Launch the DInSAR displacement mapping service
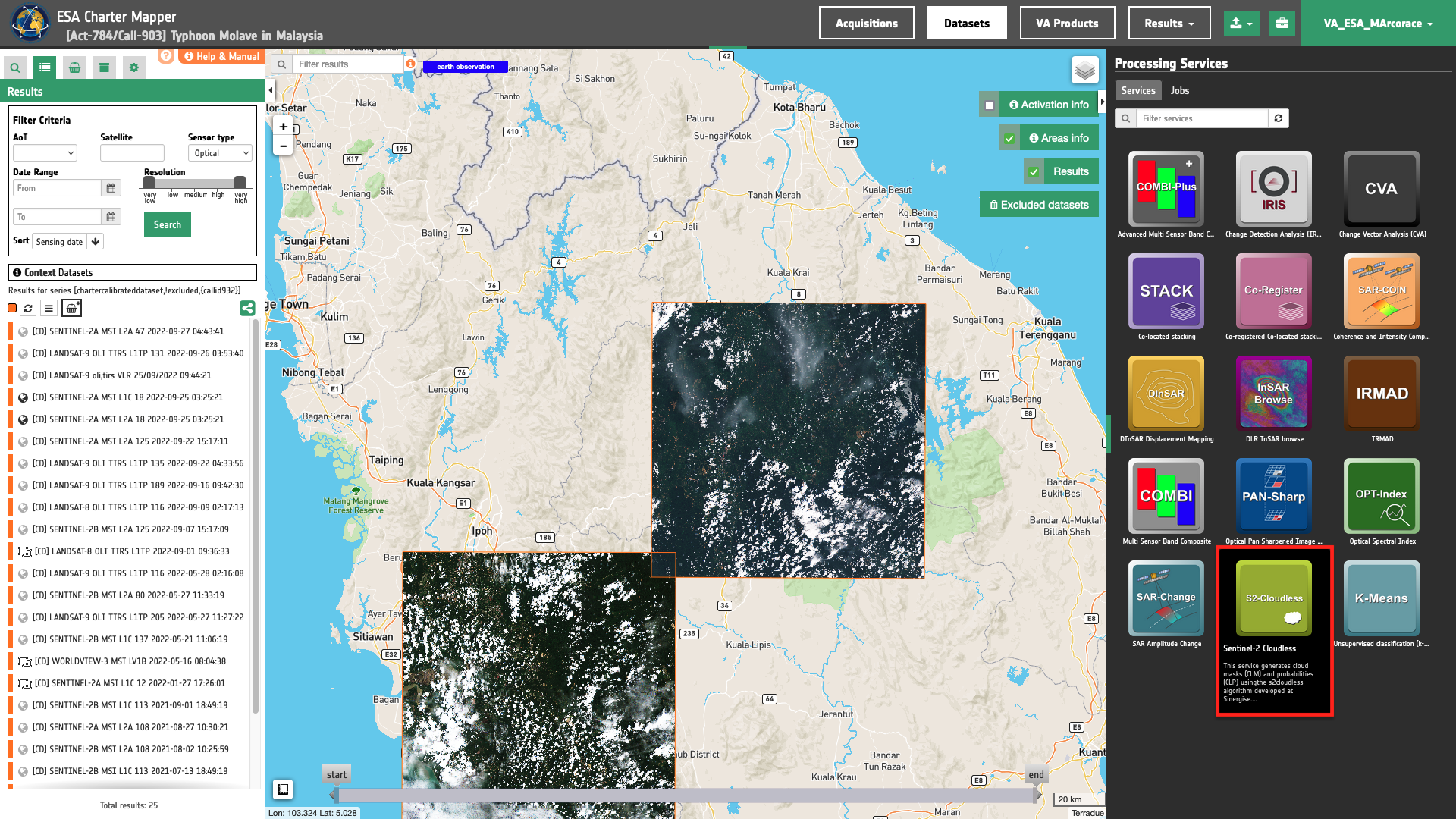The image size is (1456, 819). click(x=1166, y=394)
